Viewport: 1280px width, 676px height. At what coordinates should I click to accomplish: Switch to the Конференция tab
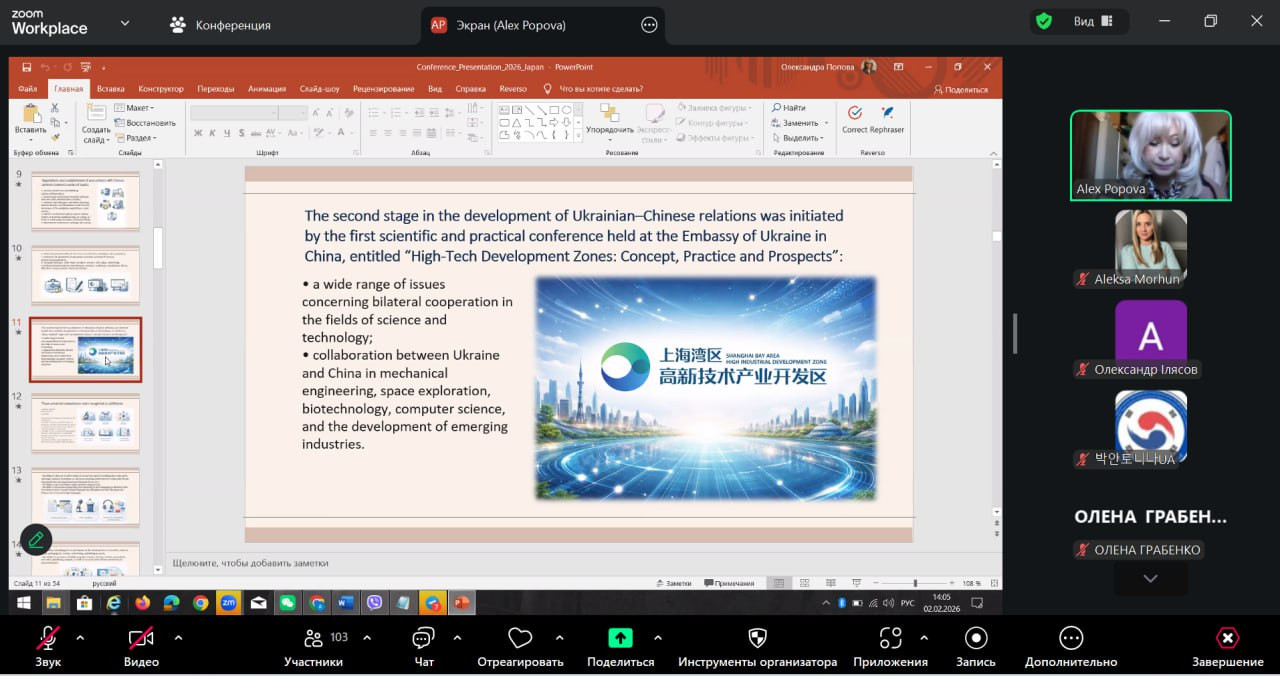(220, 25)
